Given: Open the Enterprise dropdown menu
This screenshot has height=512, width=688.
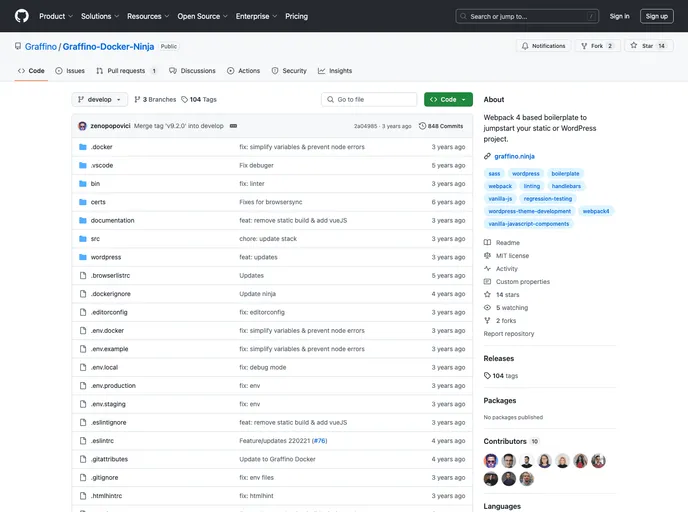Looking at the screenshot, I should point(256,16).
